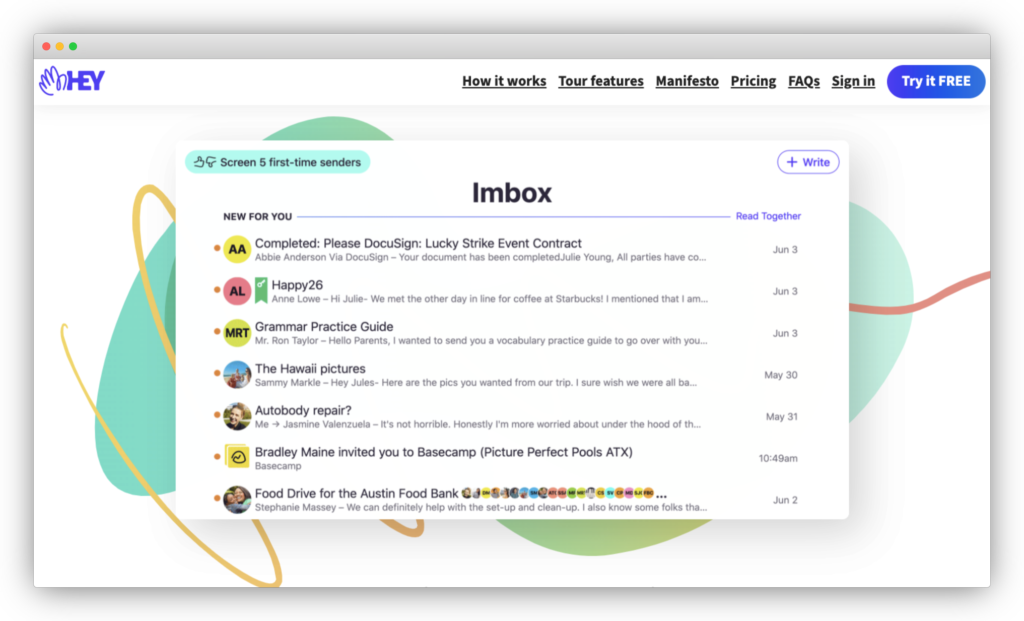This screenshot has width=1024, height=621.
Task: Open Tour features in navigation
Action: click(x=600, y=81)
